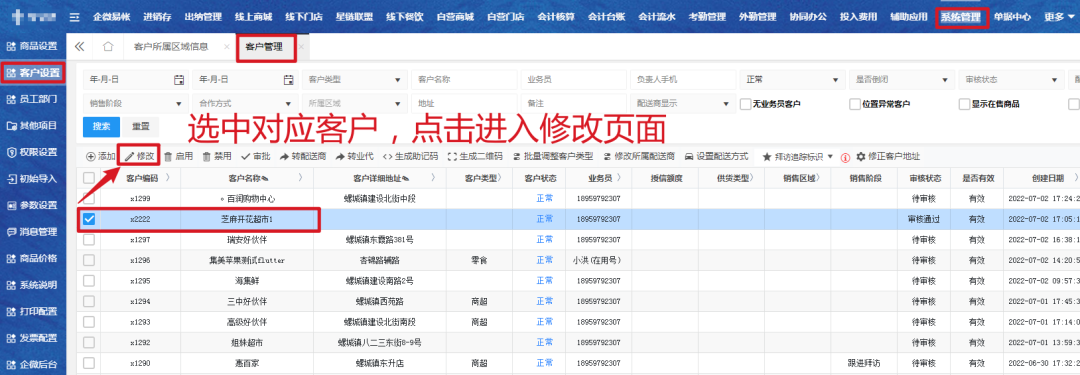Click the 禁用 trash icon button

click(206, 156)
